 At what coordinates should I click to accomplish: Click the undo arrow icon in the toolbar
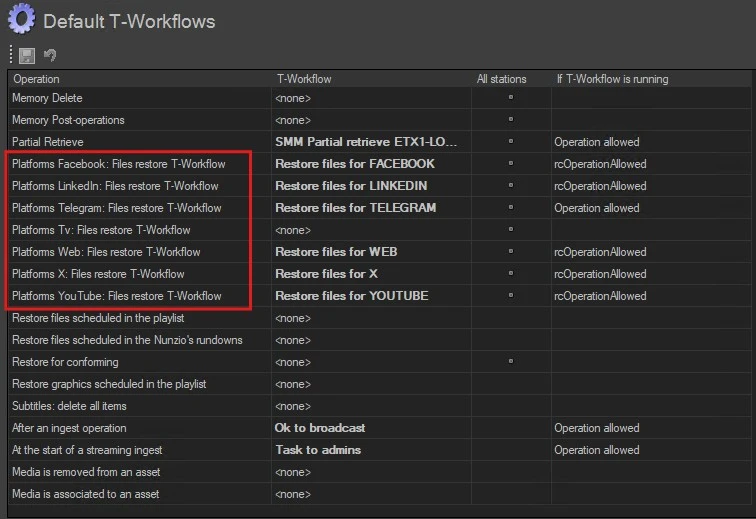49,55
